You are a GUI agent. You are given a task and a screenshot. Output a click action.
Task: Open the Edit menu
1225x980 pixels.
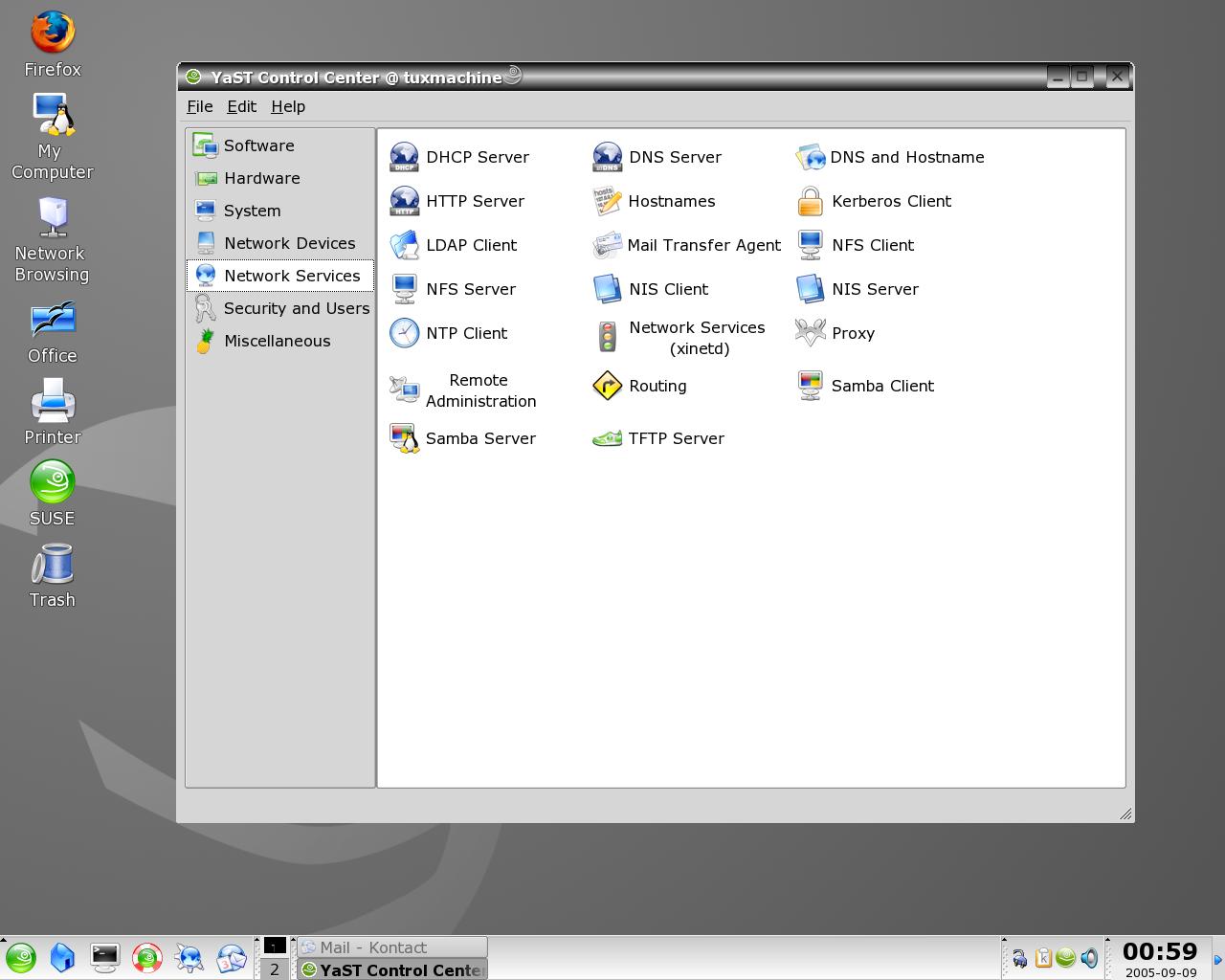click(x=241, y=106)
